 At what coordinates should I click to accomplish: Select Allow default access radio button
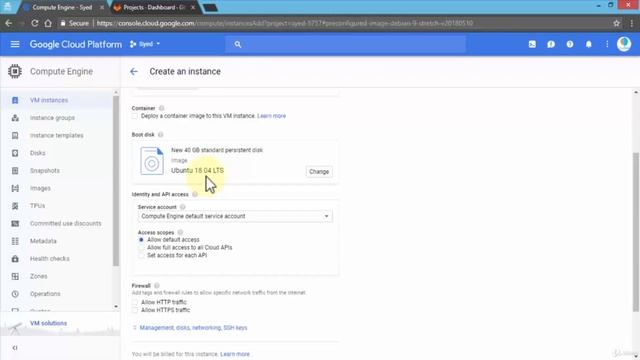(x=141, y=240)
